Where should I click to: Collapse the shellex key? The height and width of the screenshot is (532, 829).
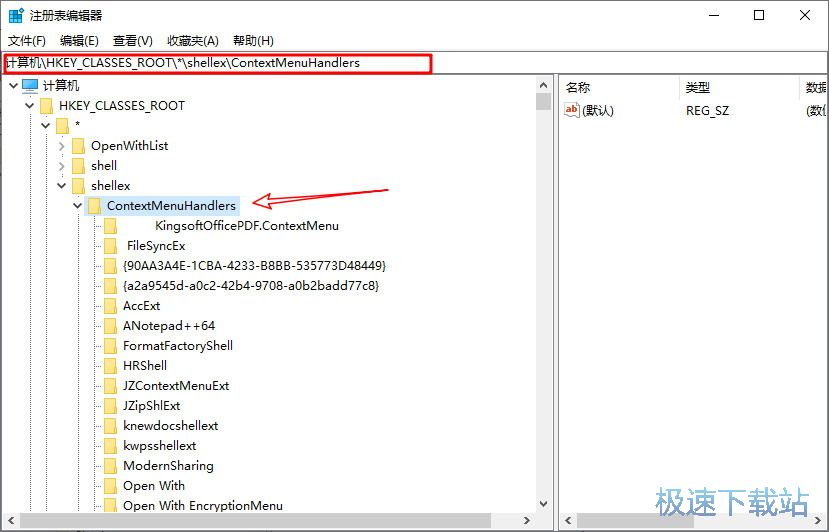click(x=61, y=186)
